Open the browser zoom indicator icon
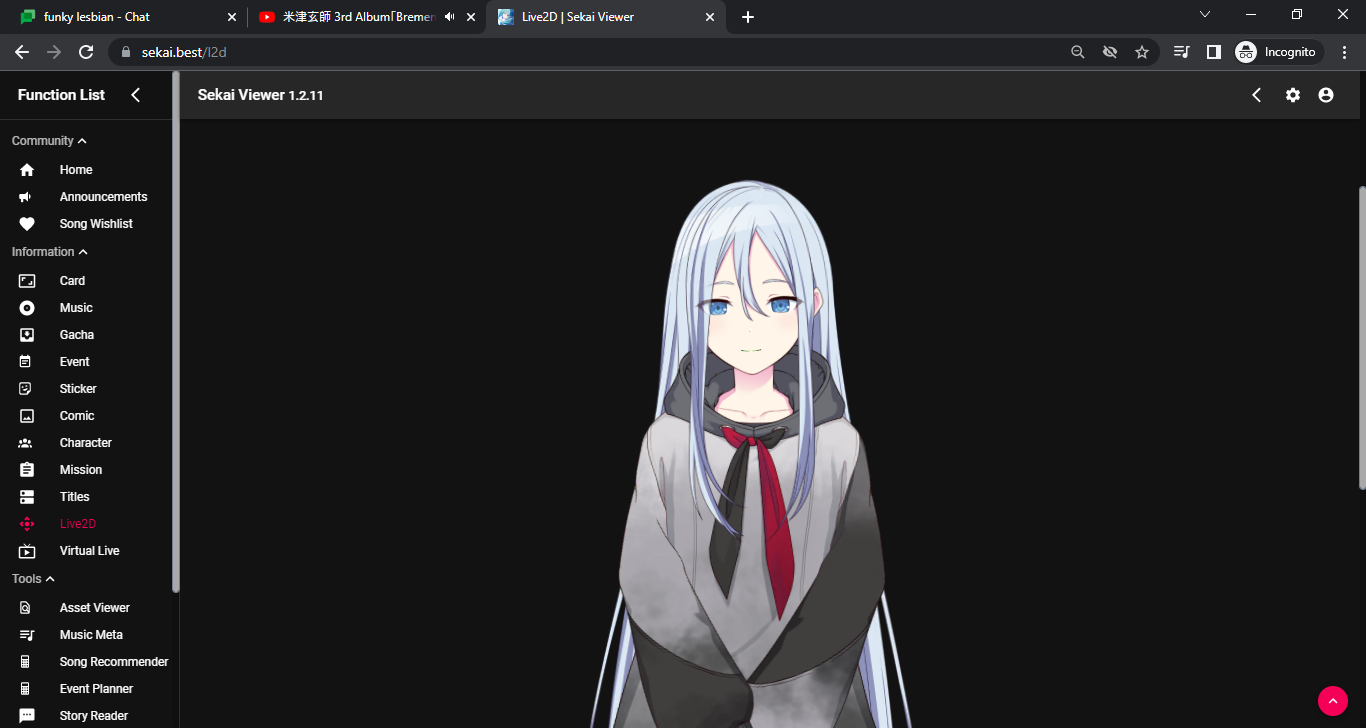 point(1078,52)
